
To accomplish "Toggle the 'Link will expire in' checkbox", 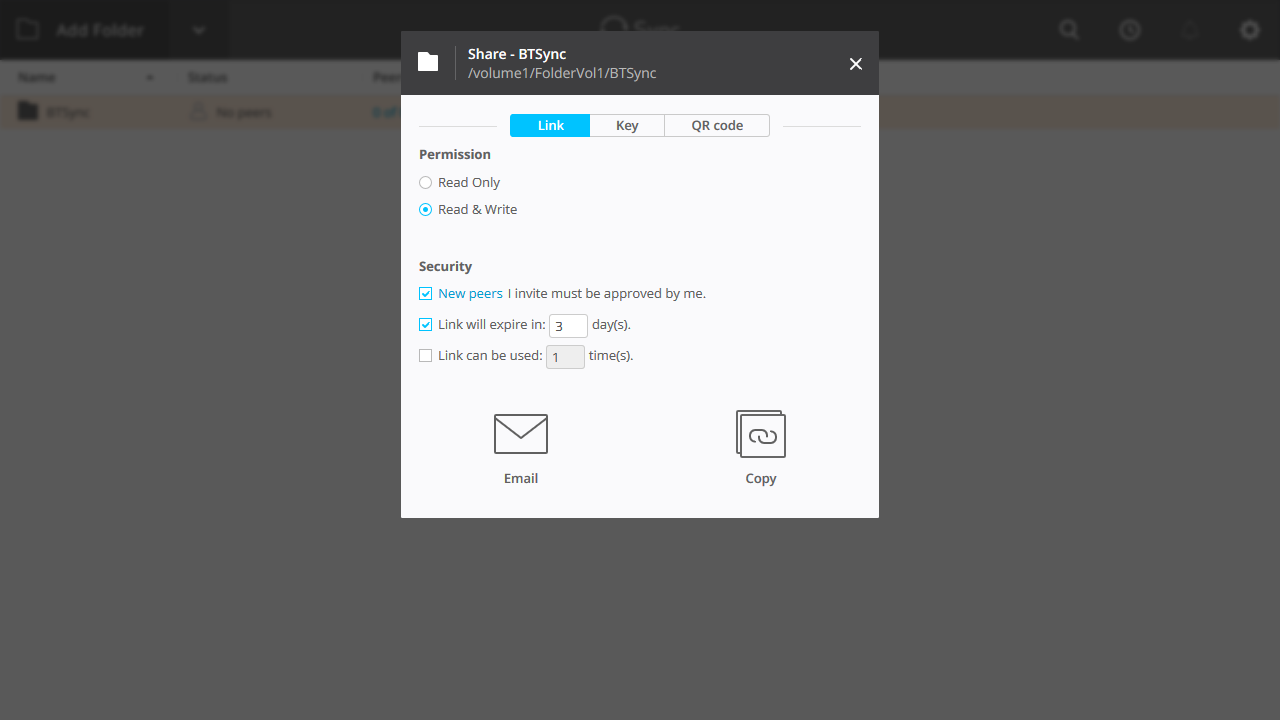I will (x=426, y=325).
